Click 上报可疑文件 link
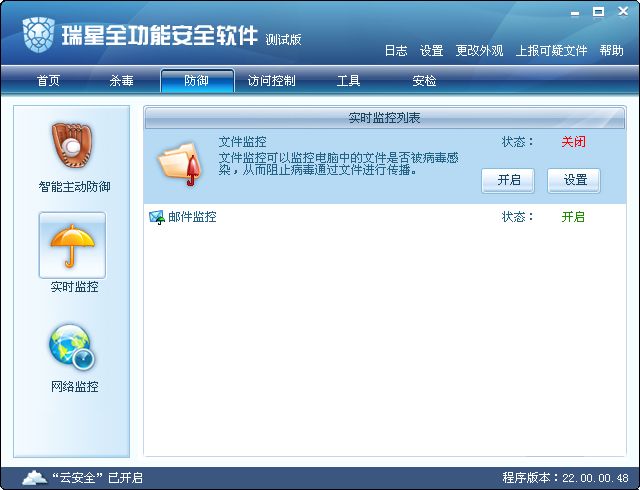The image size is (640, 490). tap(551, 51)
